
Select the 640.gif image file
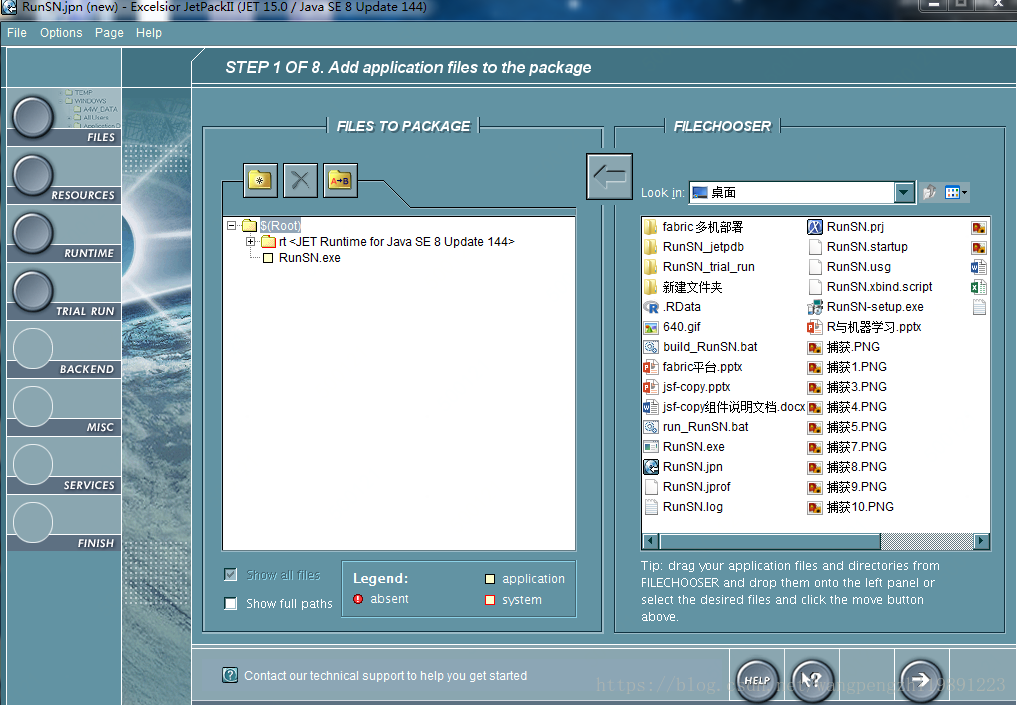coord(673,327)
